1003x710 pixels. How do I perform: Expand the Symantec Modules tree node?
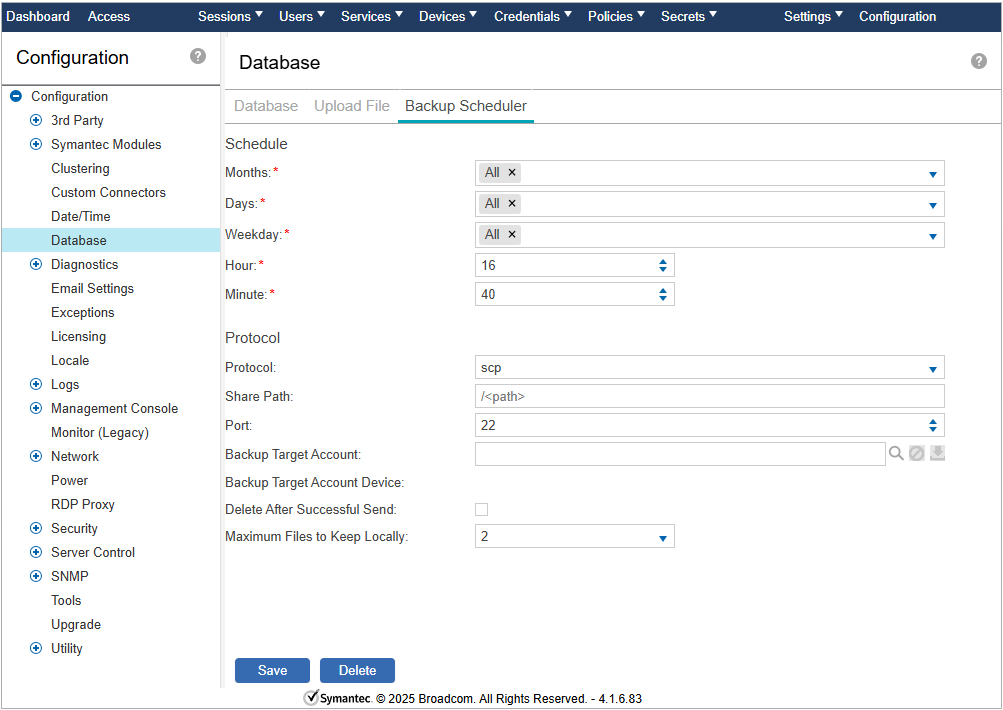(36, 145)
